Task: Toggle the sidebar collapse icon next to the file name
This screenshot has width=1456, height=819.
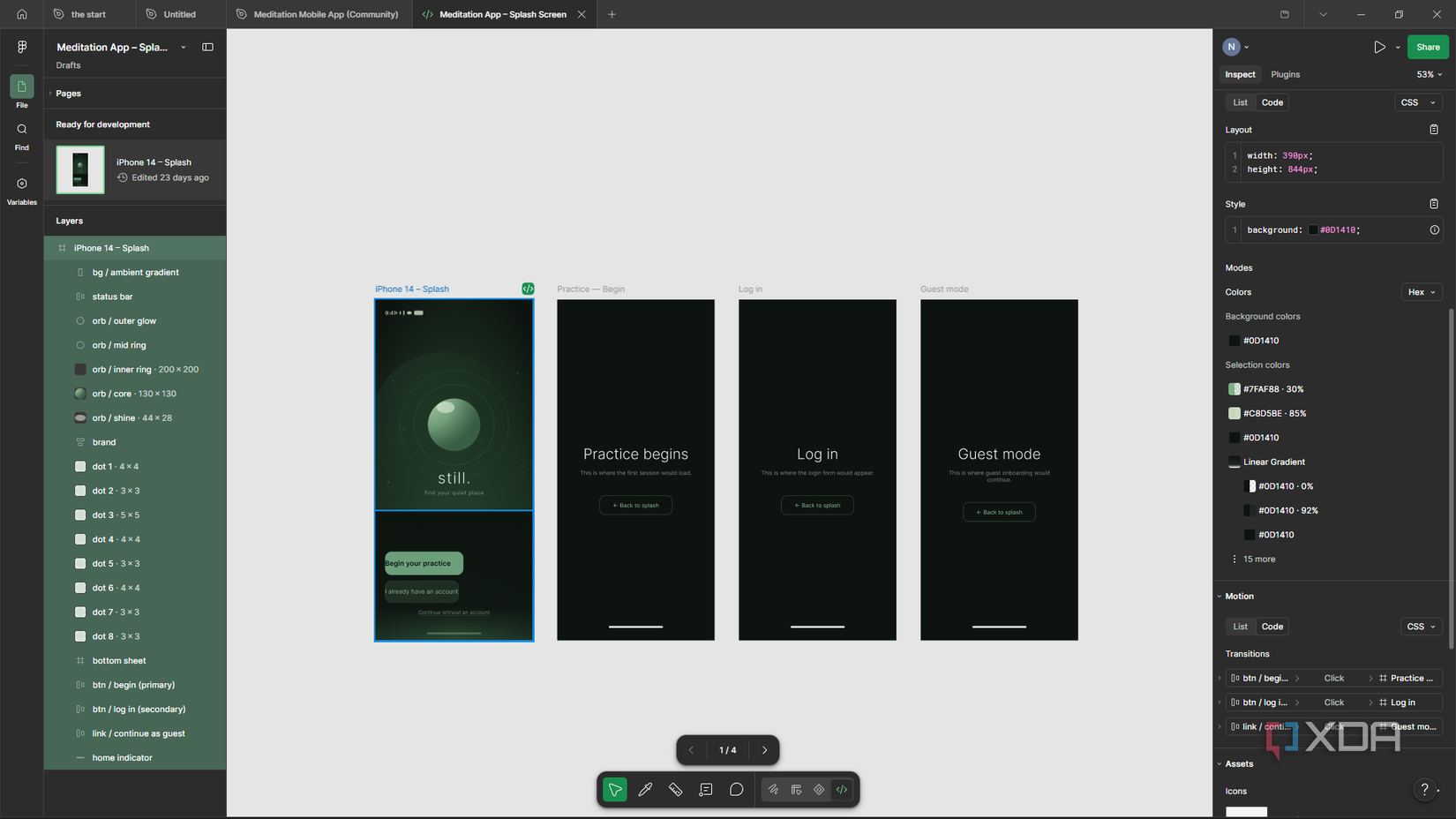Action: pos(207,47)
